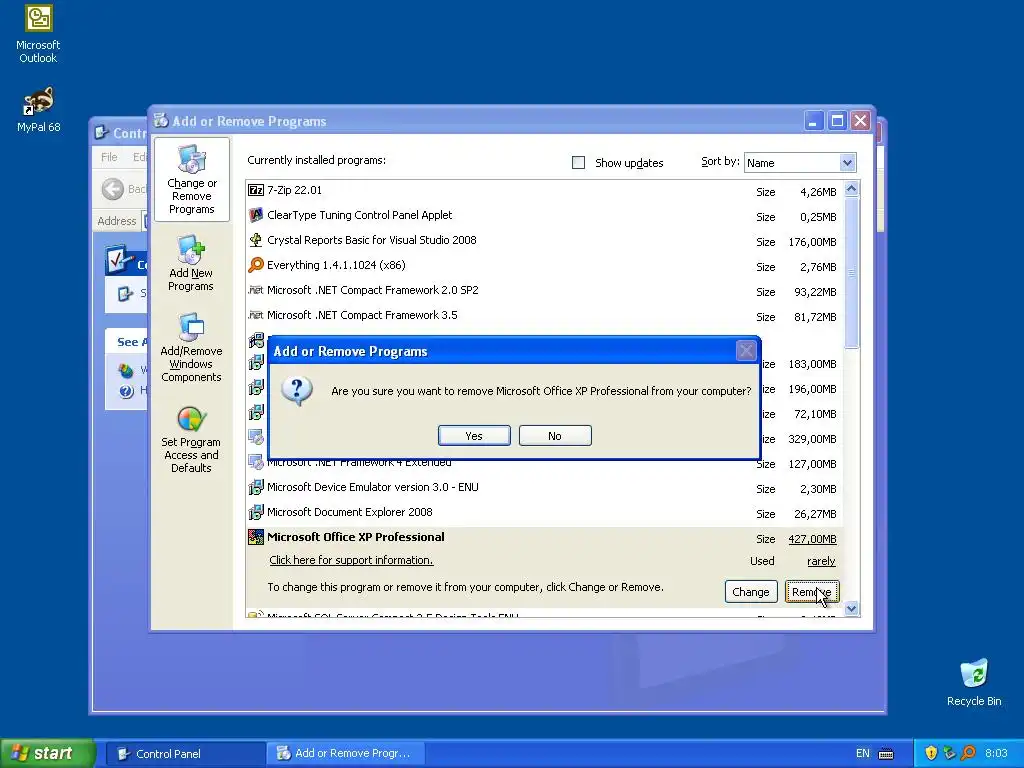Click the 176,00MB size value
This screenshot has height=768, width=1024.
click(812, 242)
